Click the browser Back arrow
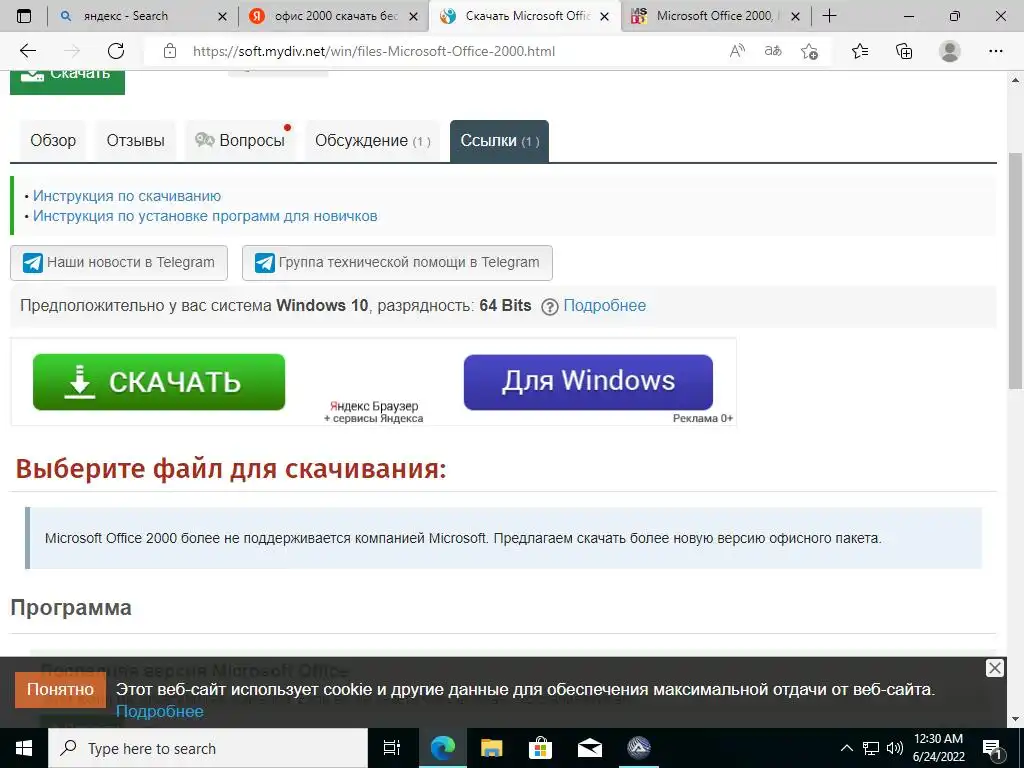Image resolution: width=1024 pixels, height=768 pixels. pyautogui.click(x=27, y=51)
